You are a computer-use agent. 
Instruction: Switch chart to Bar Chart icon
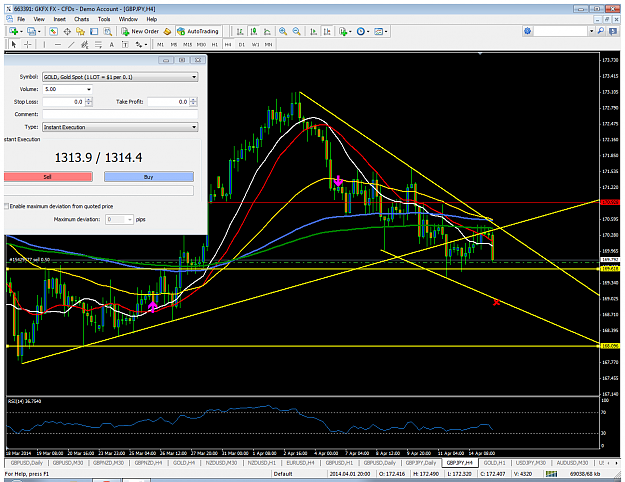tap(240, 31)
